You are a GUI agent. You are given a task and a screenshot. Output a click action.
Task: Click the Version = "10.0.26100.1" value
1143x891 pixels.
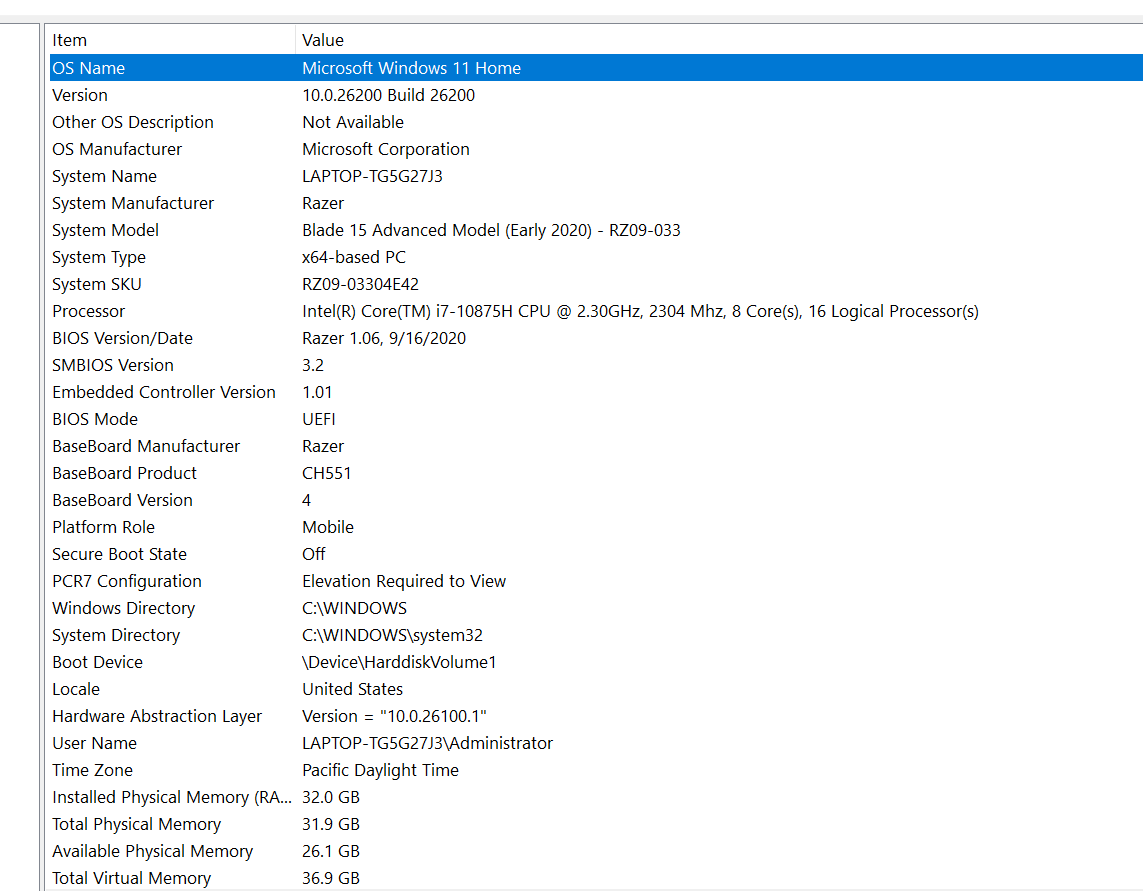click(394, 715)
